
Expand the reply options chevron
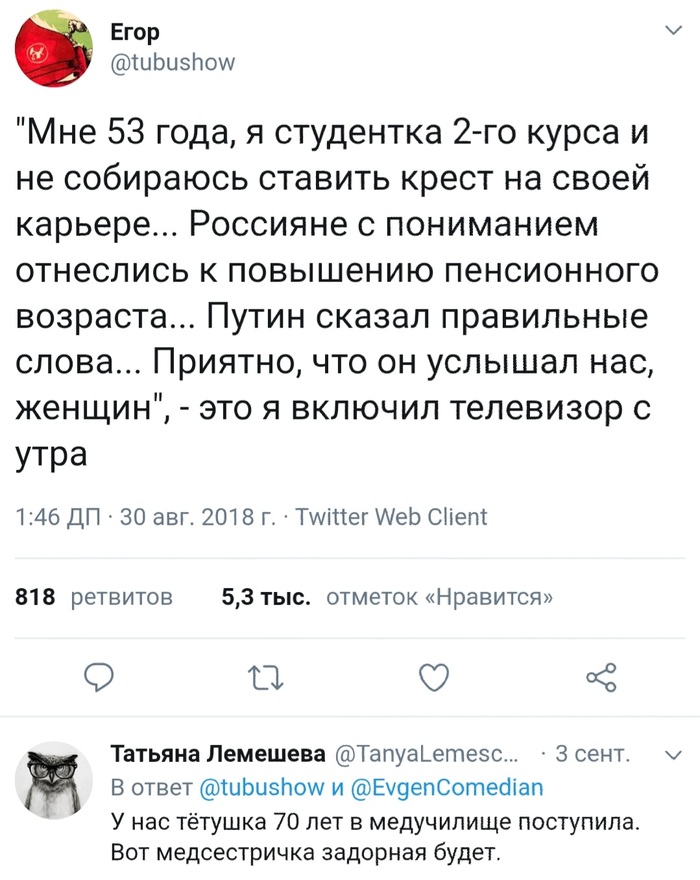click(672, 753)
